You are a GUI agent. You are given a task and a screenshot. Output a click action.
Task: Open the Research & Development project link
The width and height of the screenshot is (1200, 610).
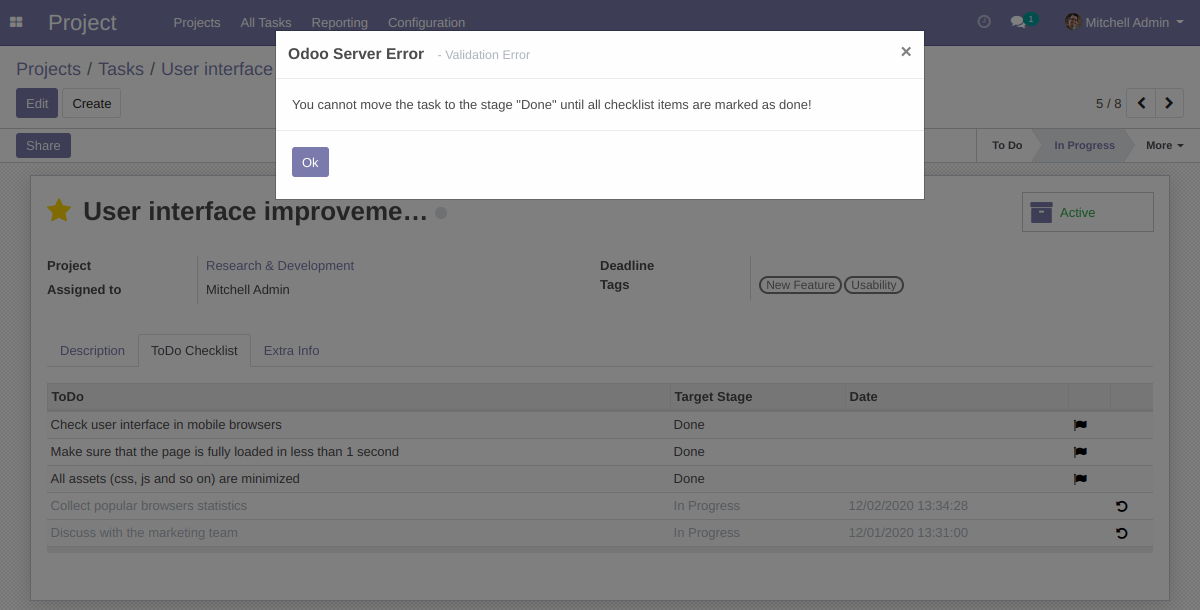(x=279, y=265)
